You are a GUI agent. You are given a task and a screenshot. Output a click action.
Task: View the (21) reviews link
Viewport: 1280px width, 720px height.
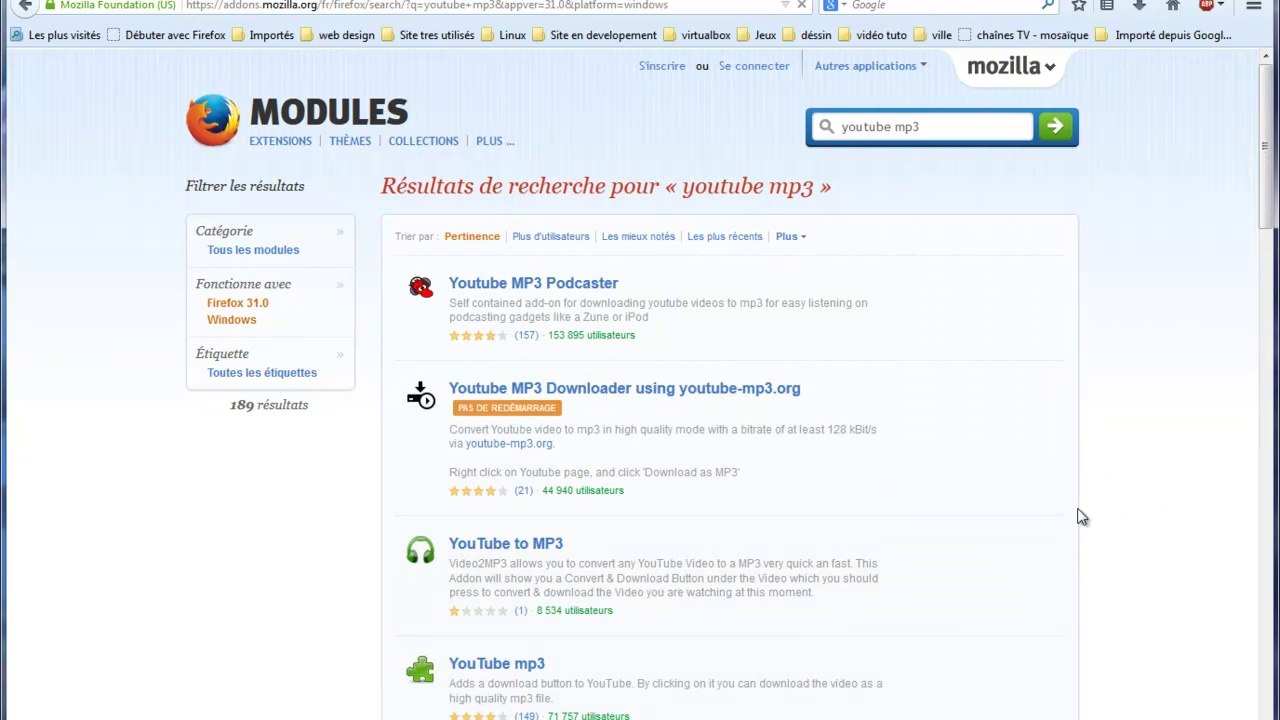pyautogui.click(x=523, y=491)
